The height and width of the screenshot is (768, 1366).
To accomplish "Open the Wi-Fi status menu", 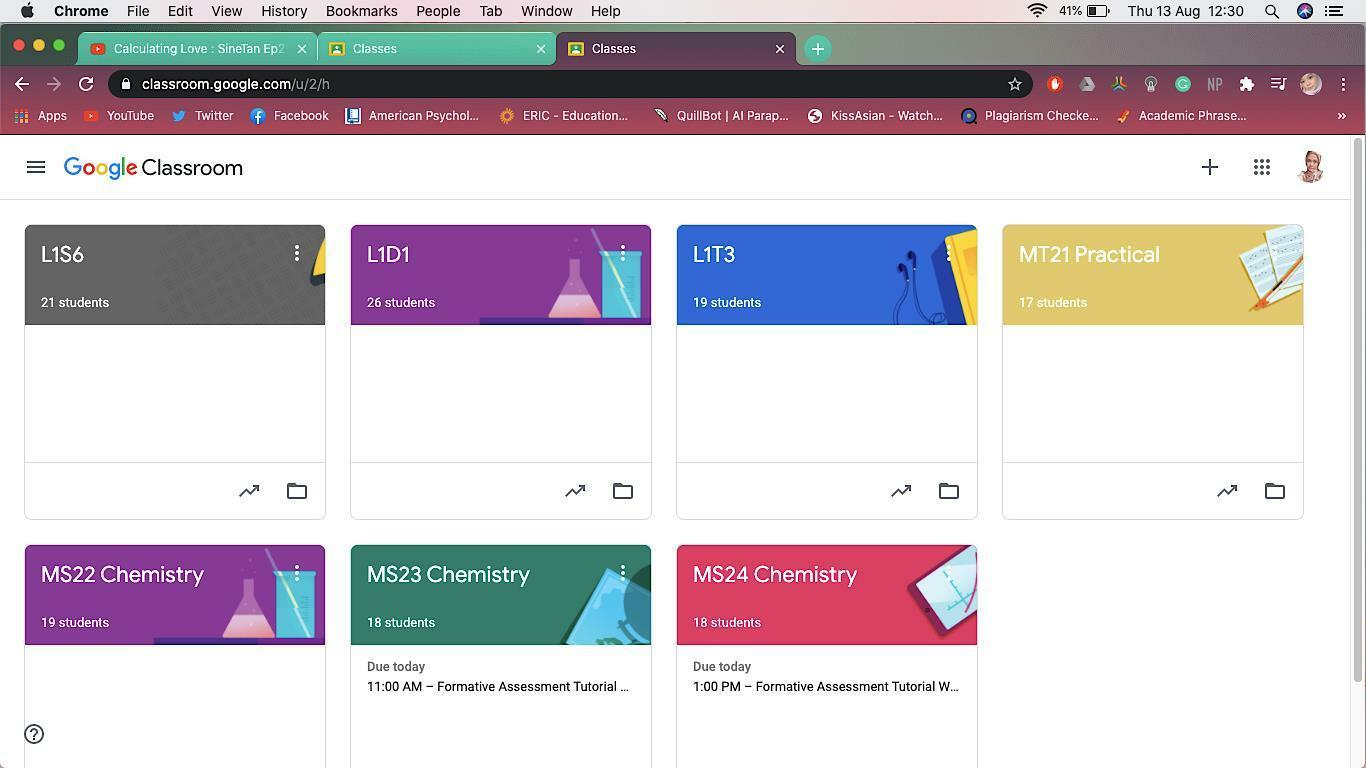I will (1038, 11).
